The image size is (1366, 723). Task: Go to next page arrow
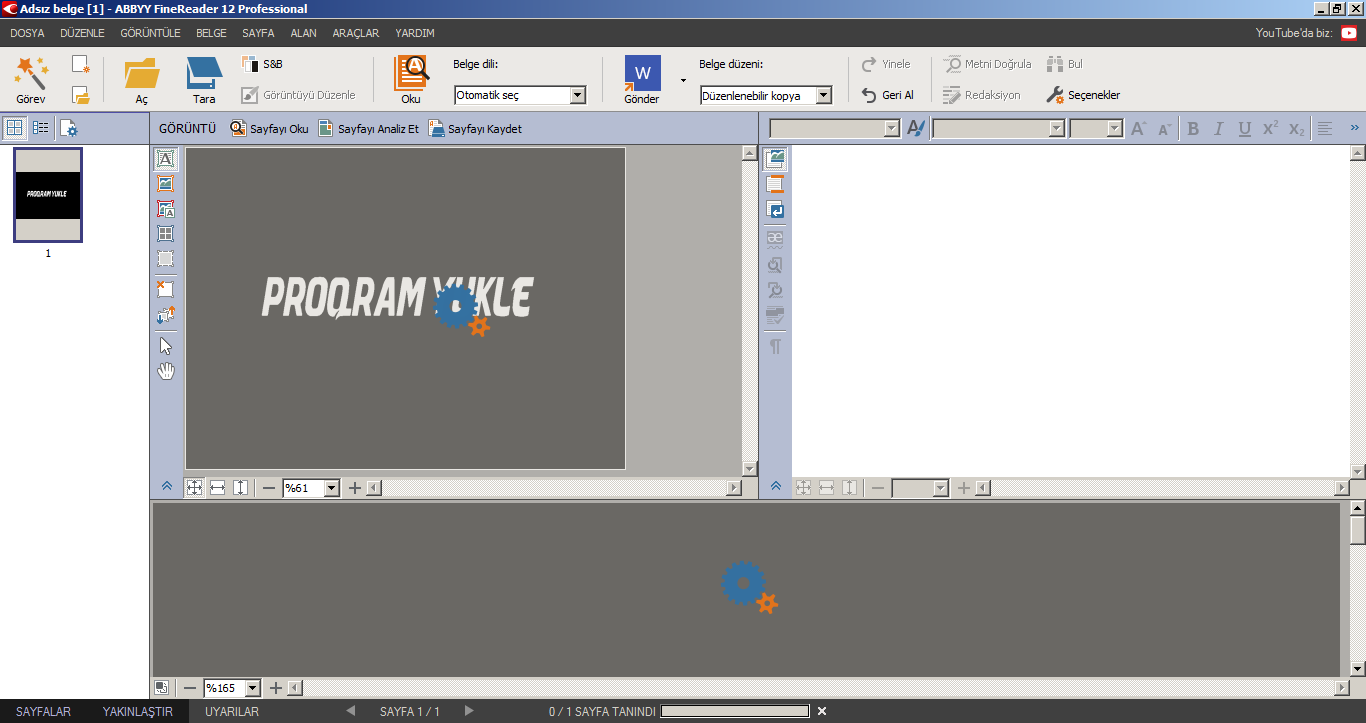469,711
